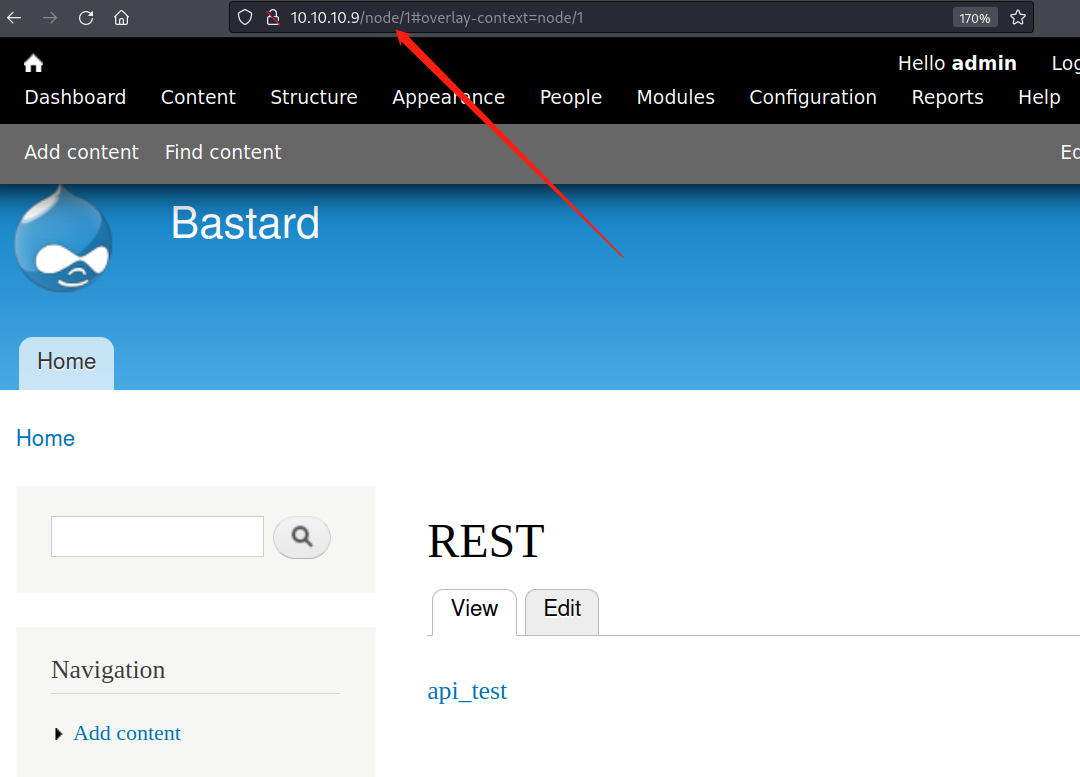Image resolution: width=1080 pixels, height=777 pixels.
Task: Click the shield tracking protection icon
Action: pyautogui.click(x=245, y=17)
